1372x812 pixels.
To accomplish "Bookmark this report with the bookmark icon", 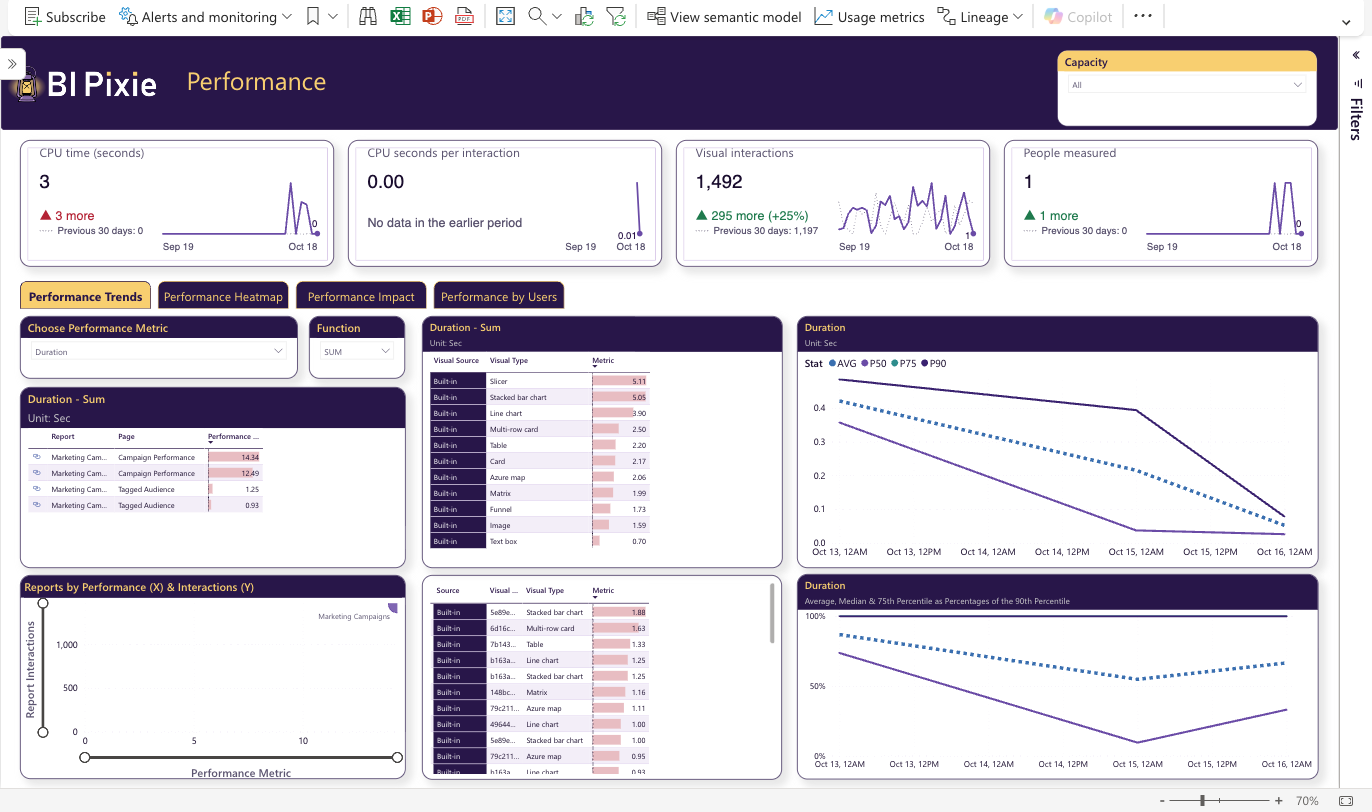I will coord(313,17).
